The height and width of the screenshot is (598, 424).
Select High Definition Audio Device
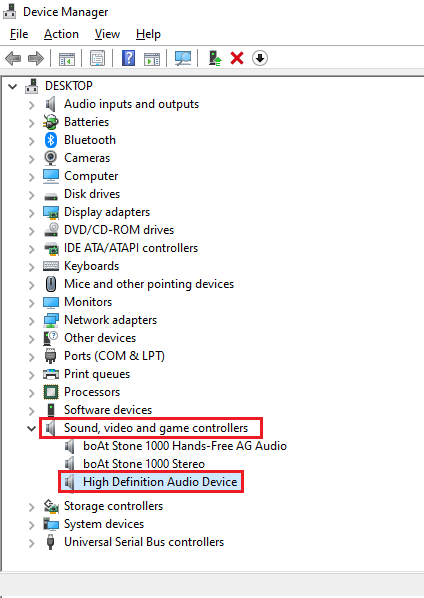click(x=160, y=482)
